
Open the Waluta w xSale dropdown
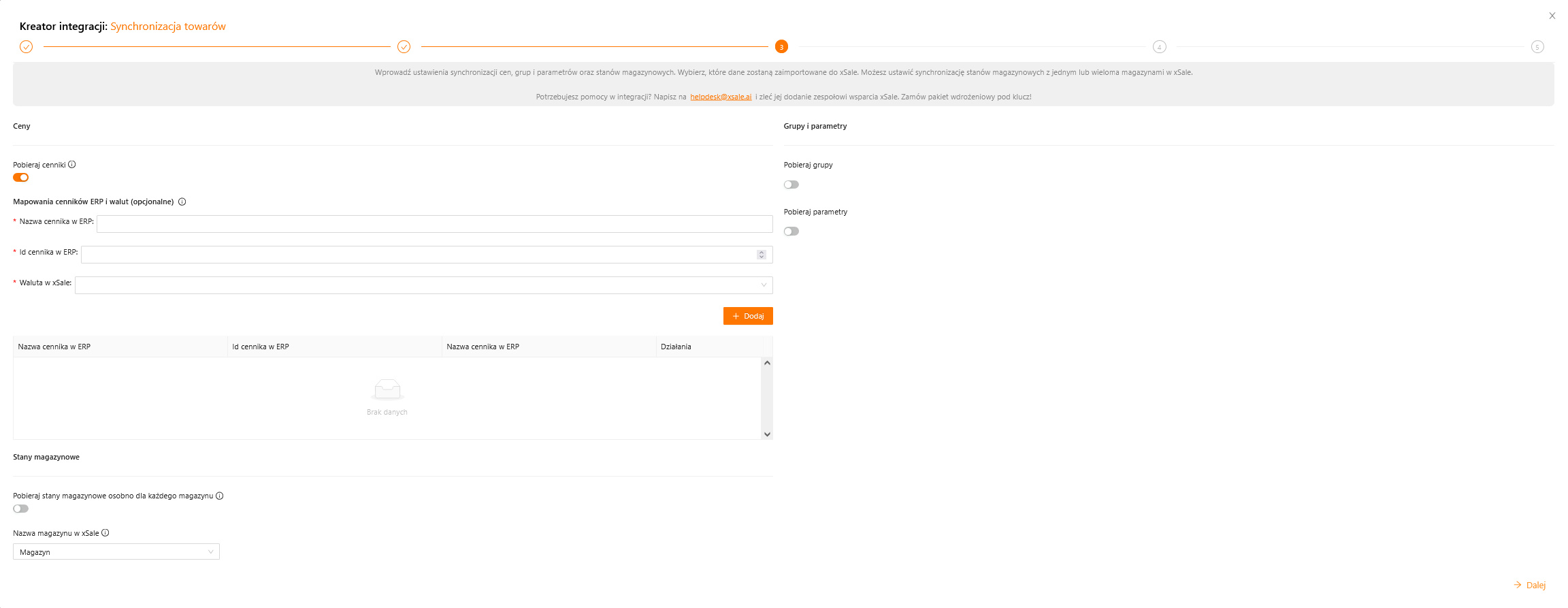423,285
